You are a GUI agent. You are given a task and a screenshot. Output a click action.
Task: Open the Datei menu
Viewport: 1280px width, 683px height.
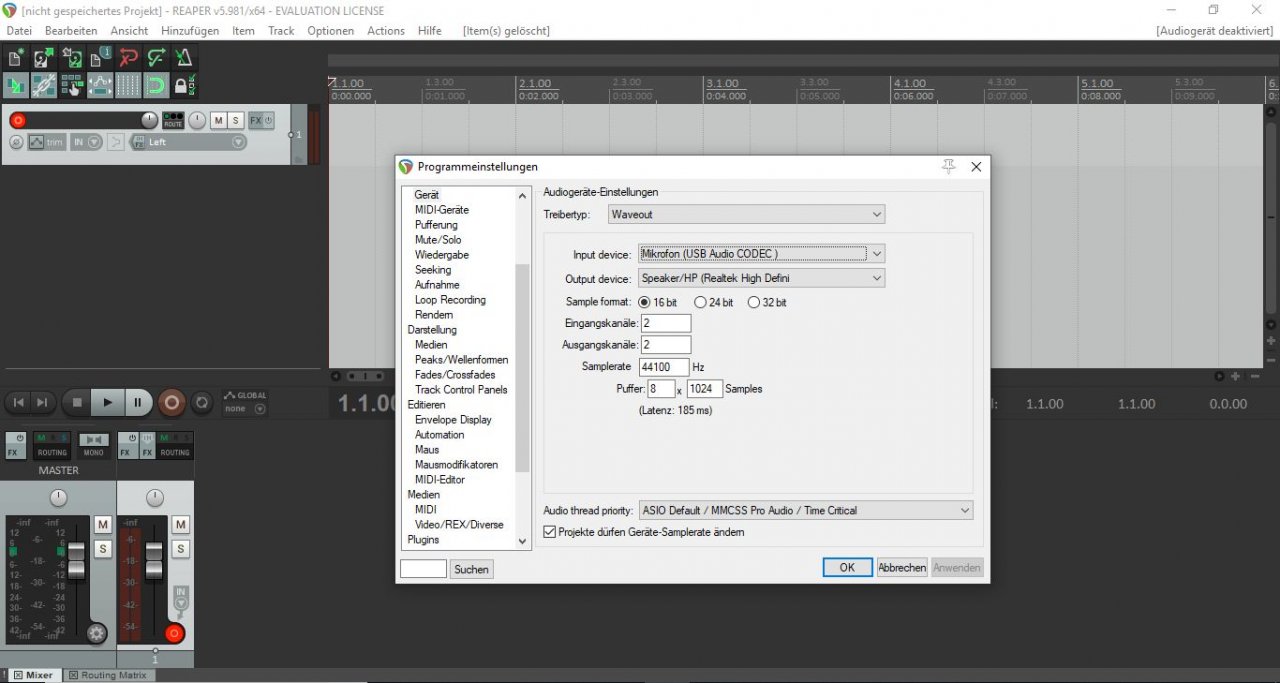point(19,31)
